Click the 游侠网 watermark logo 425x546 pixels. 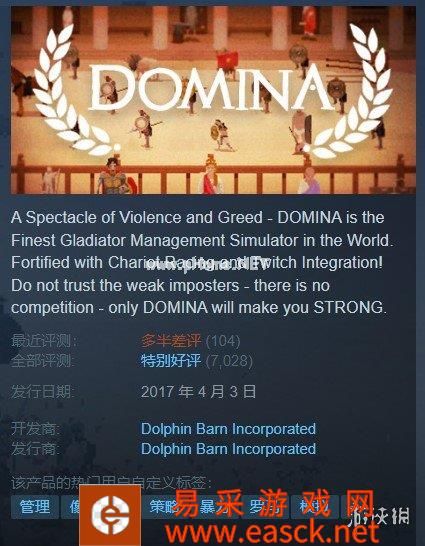379,516
